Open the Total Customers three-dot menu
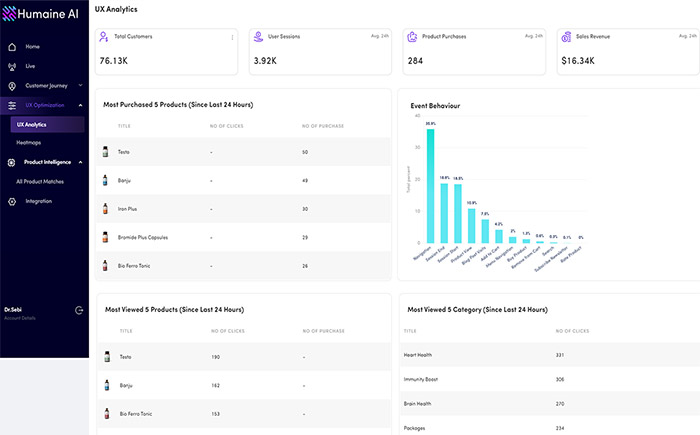Viewport: 700px width, 435px height. pyautogui.click(x=232, y=38)
